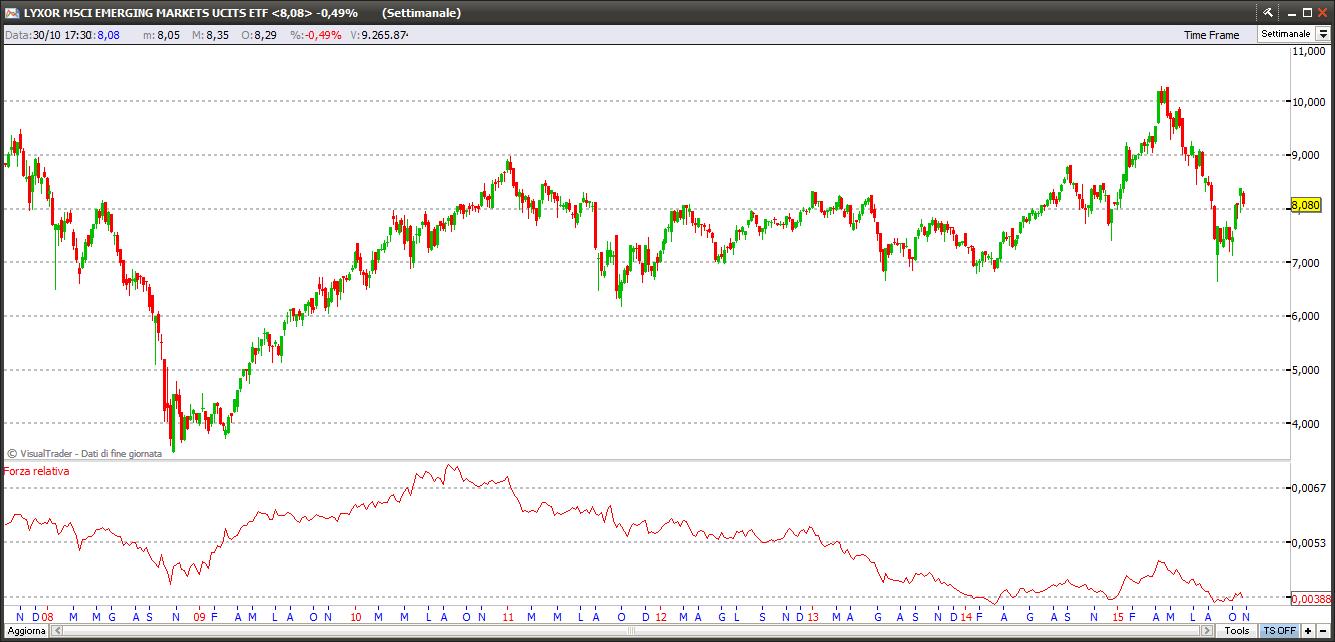1335x642 pixels.
Task: Close the chart window
Action: coord(1322,12)
